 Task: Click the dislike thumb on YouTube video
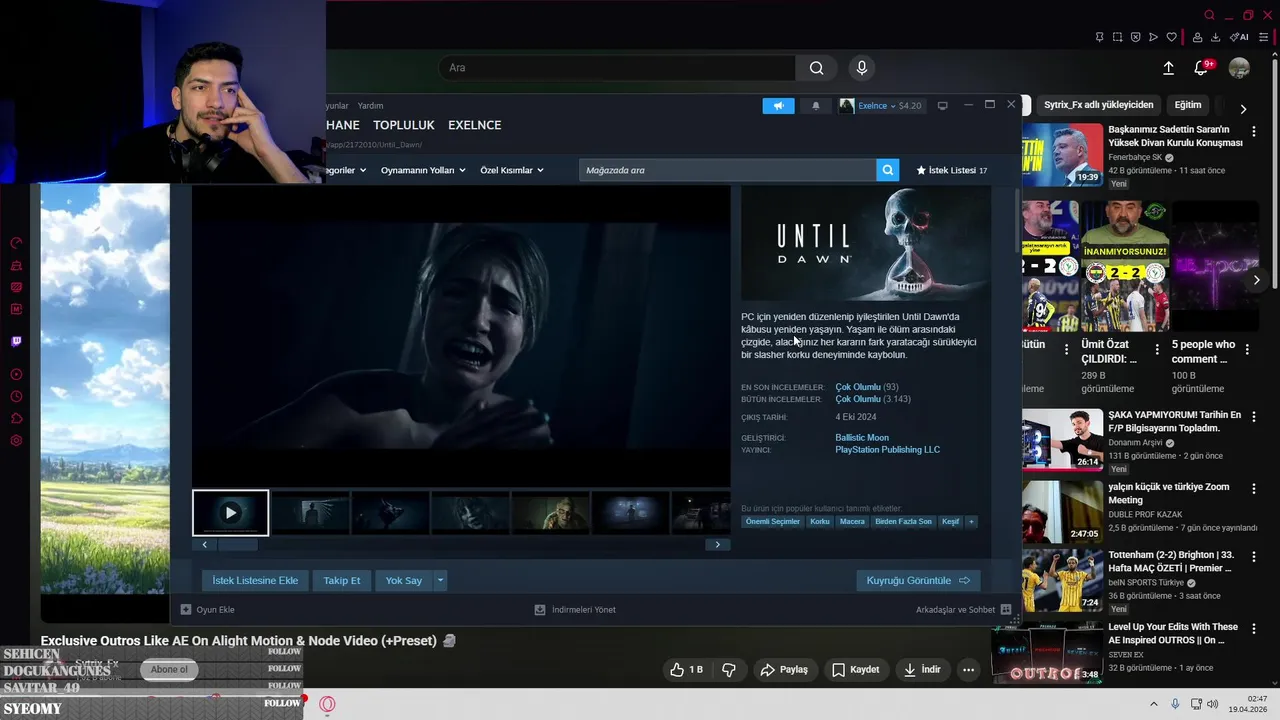coord(729,669)
